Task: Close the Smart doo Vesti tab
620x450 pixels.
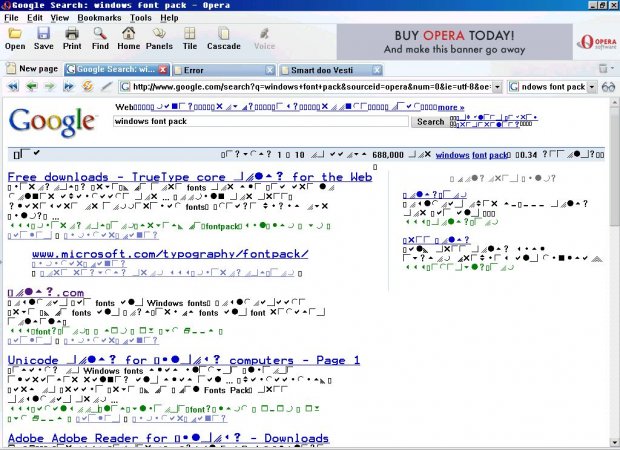Action: (x=377, y=70)
